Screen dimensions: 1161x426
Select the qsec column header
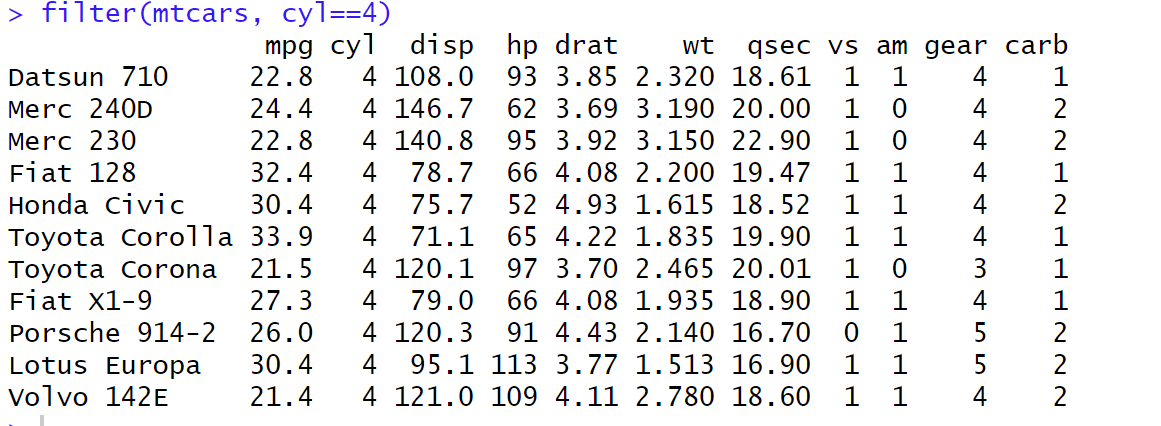779,47
